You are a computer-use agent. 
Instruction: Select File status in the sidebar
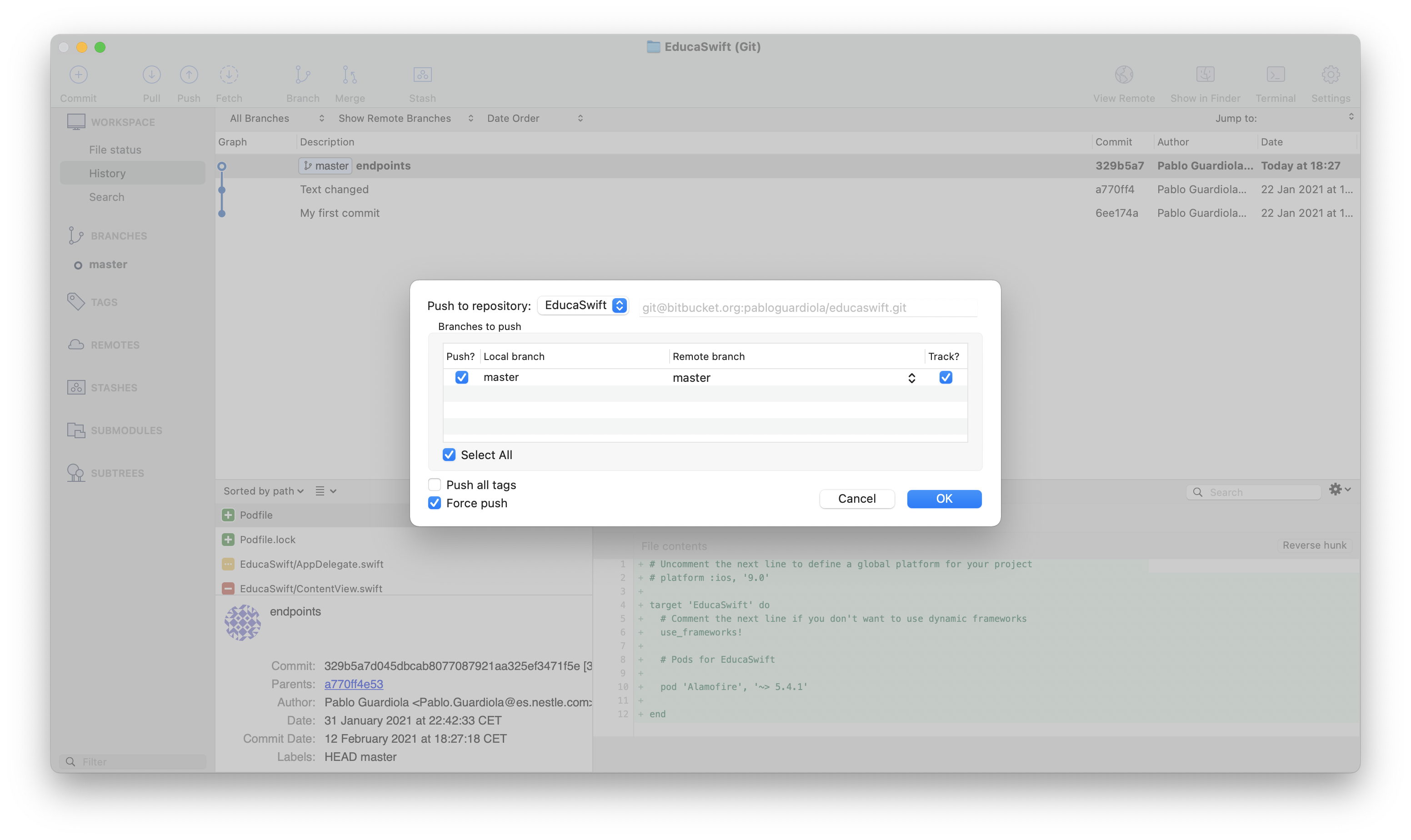[115, 150]
